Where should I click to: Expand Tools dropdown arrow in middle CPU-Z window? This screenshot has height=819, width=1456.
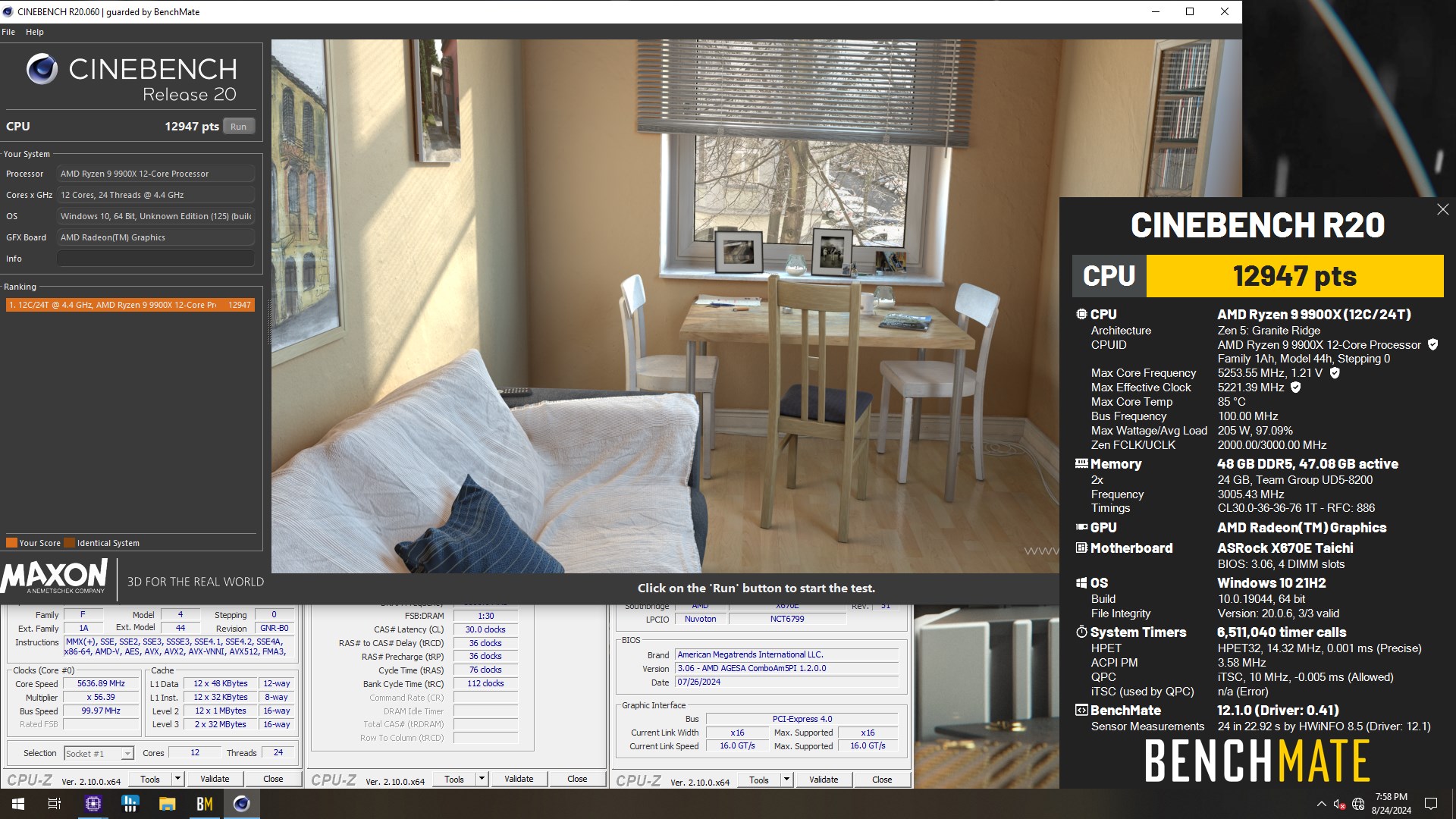click(x=482, y=779)
